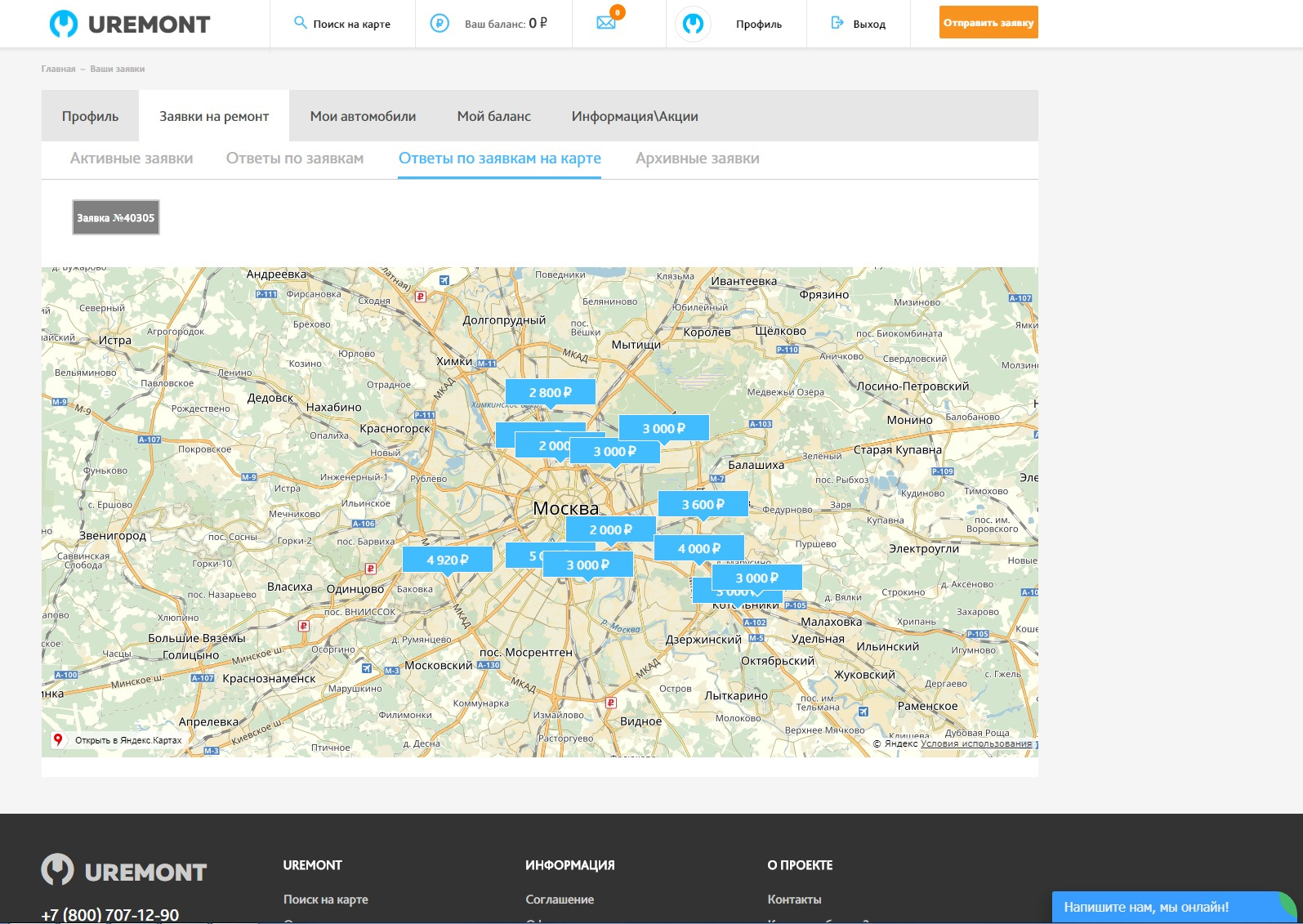This screenshot has height=924, width=1303.
Task: Click the '4 000 ₽' map marker
Action: 699,548
